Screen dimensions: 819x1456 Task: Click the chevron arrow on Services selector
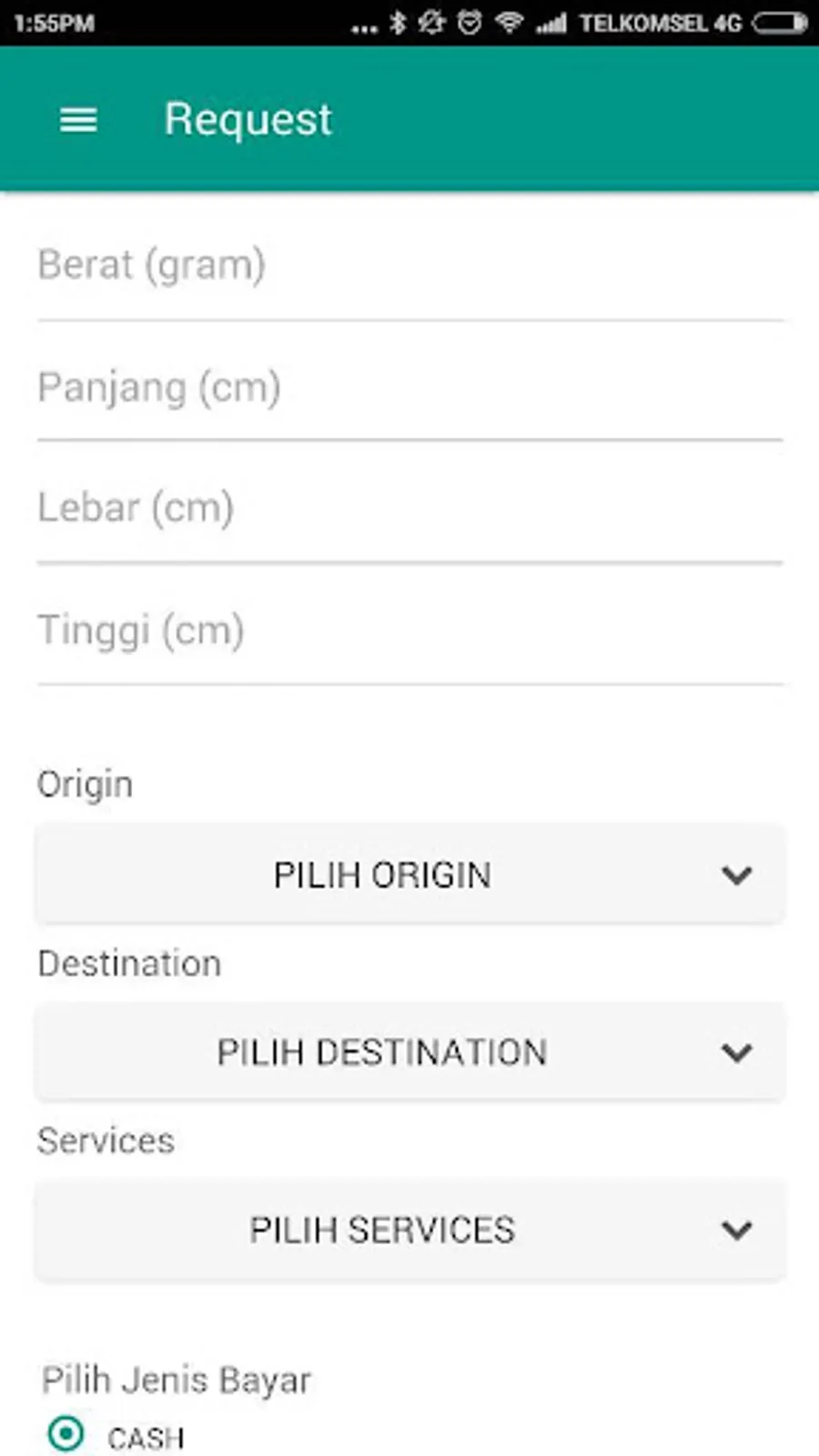(736, 1230)
